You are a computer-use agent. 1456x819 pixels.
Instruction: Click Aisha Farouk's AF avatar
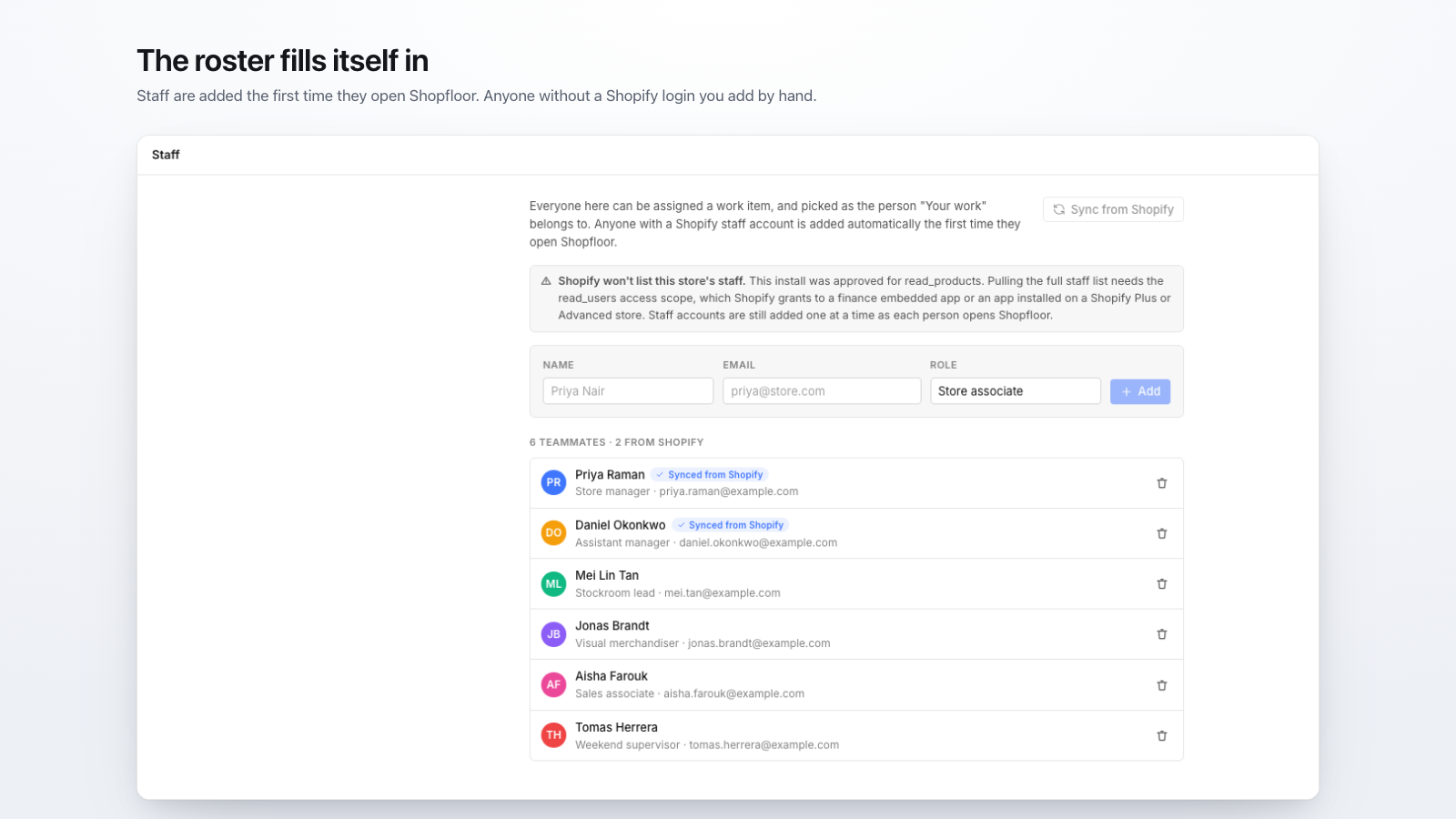(x=553, y=685)
